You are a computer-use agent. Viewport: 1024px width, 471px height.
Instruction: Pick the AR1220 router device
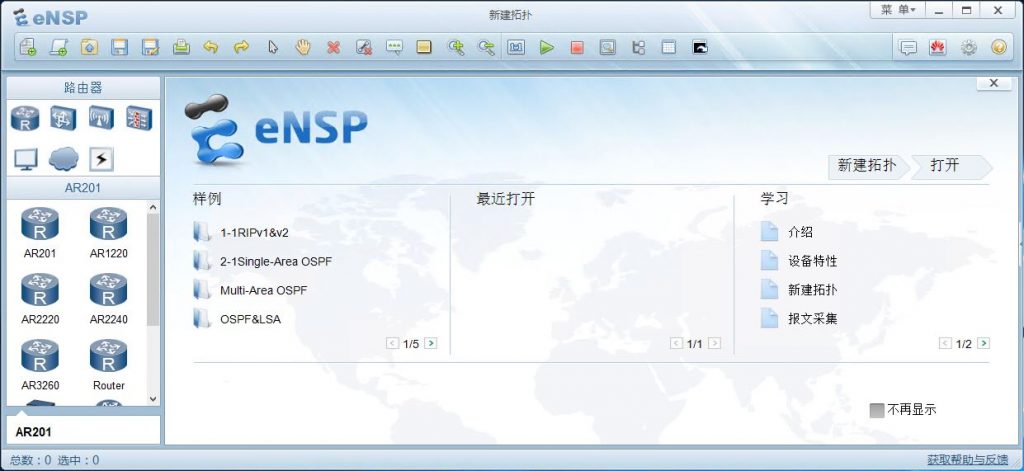[x=108, y=232]
